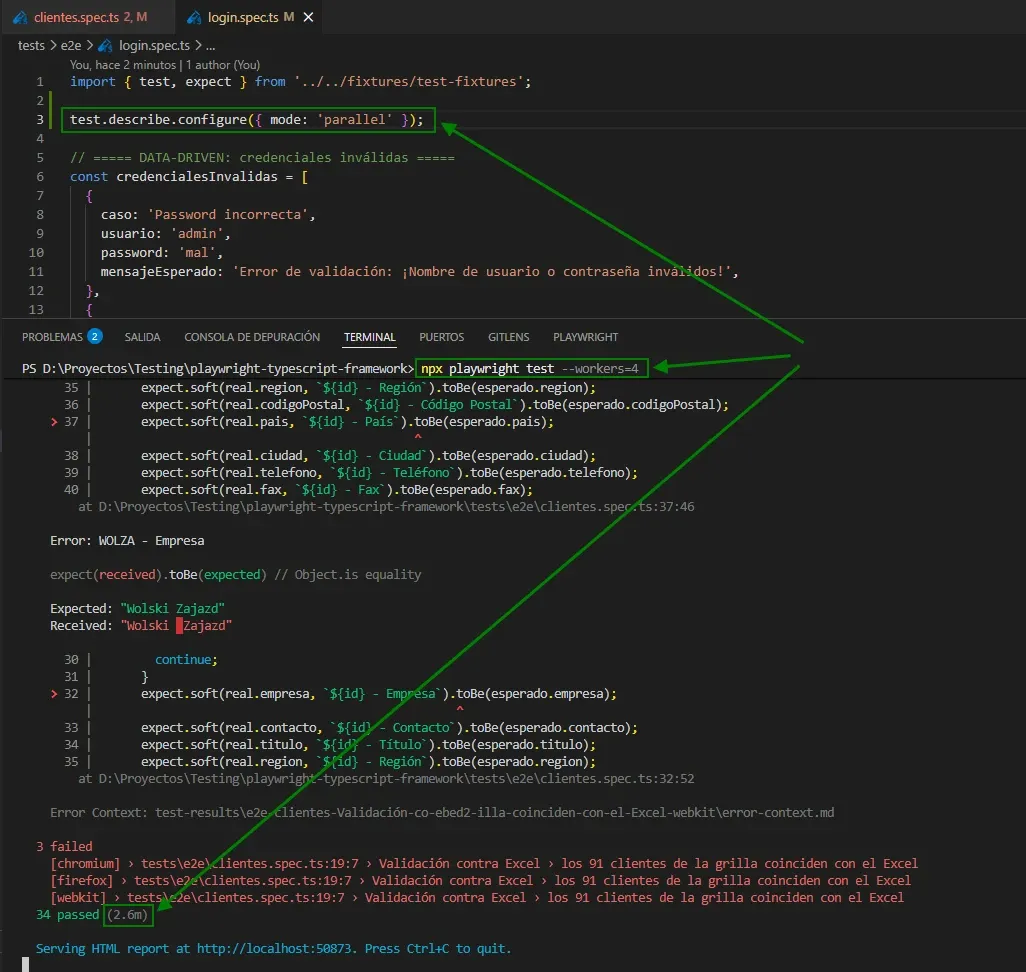
Task: Click the Received "Wolski Zajazd" value
Action: [176, 626]
